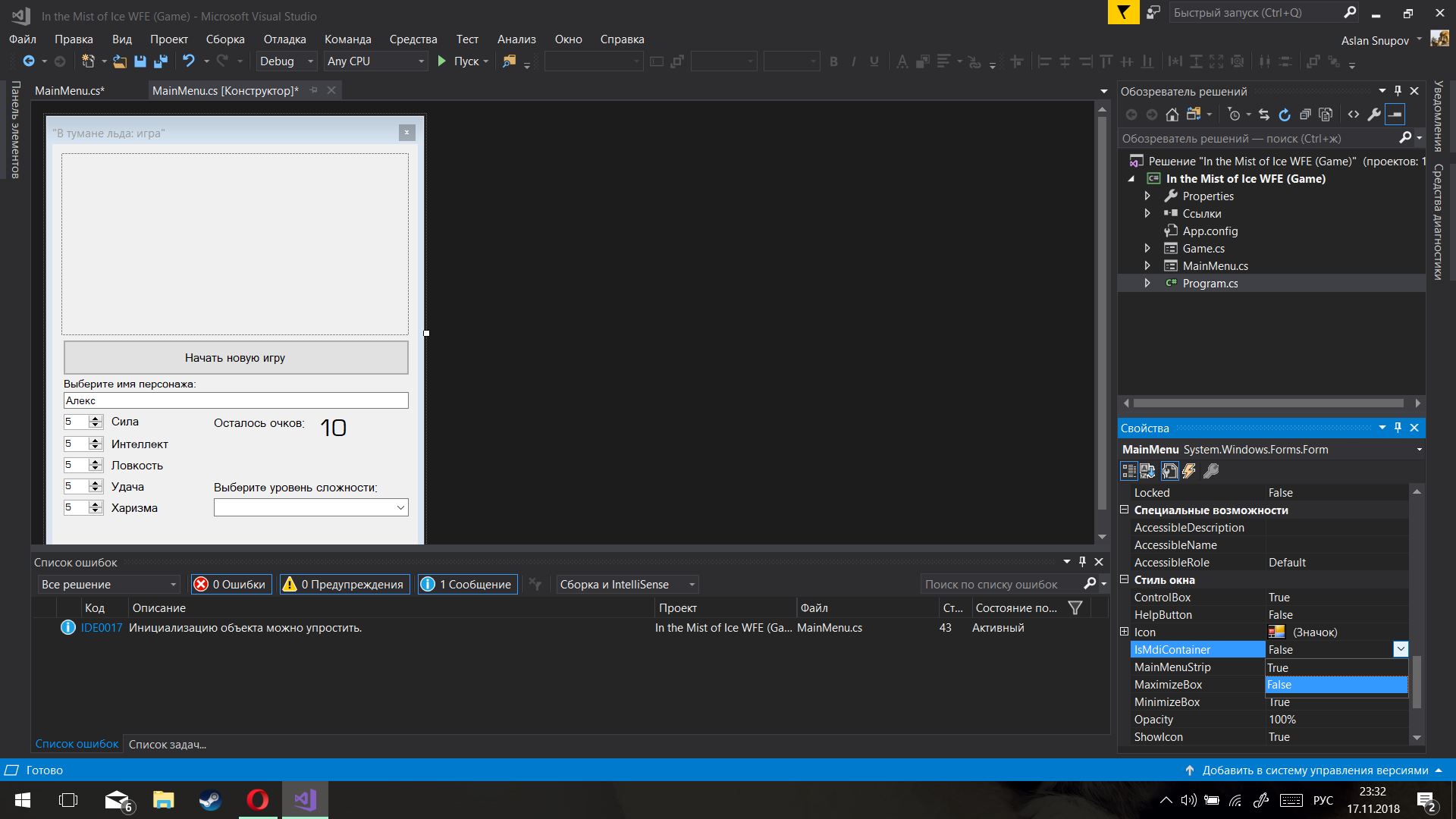
Task: Sort properties alphabetically
Action: click(1147, 471)
